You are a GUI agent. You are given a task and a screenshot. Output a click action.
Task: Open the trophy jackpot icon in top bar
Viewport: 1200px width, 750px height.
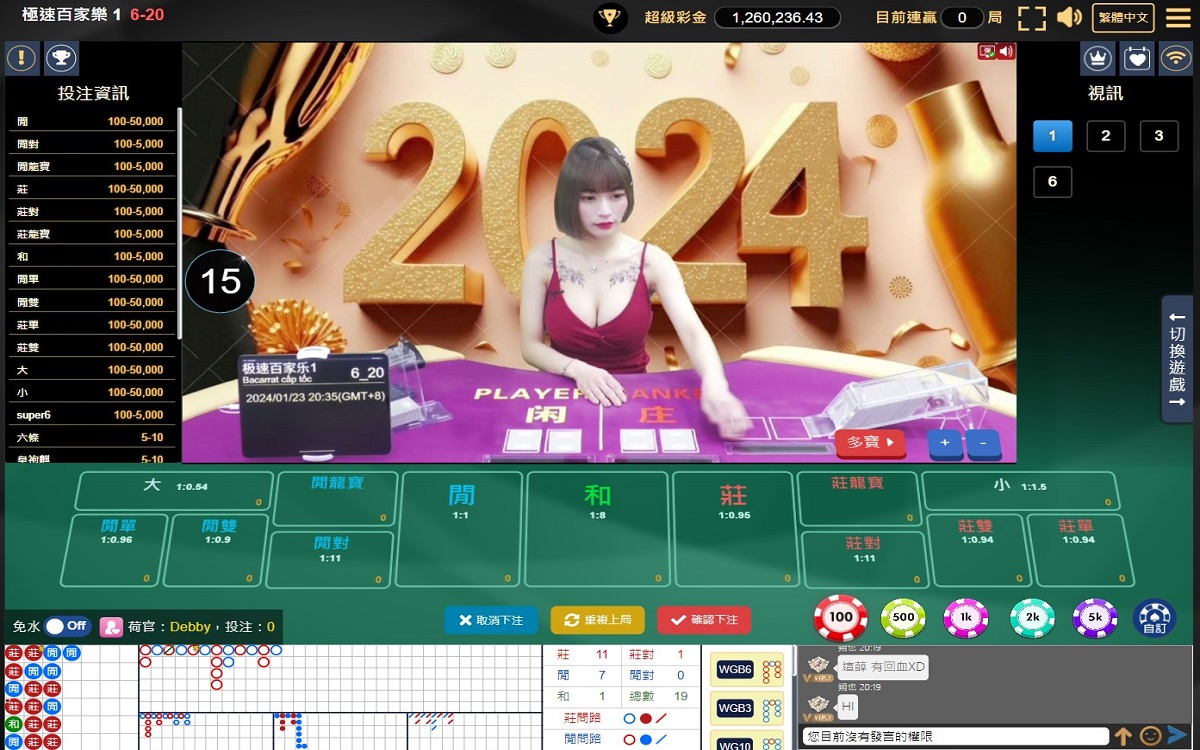coord(609,17)
